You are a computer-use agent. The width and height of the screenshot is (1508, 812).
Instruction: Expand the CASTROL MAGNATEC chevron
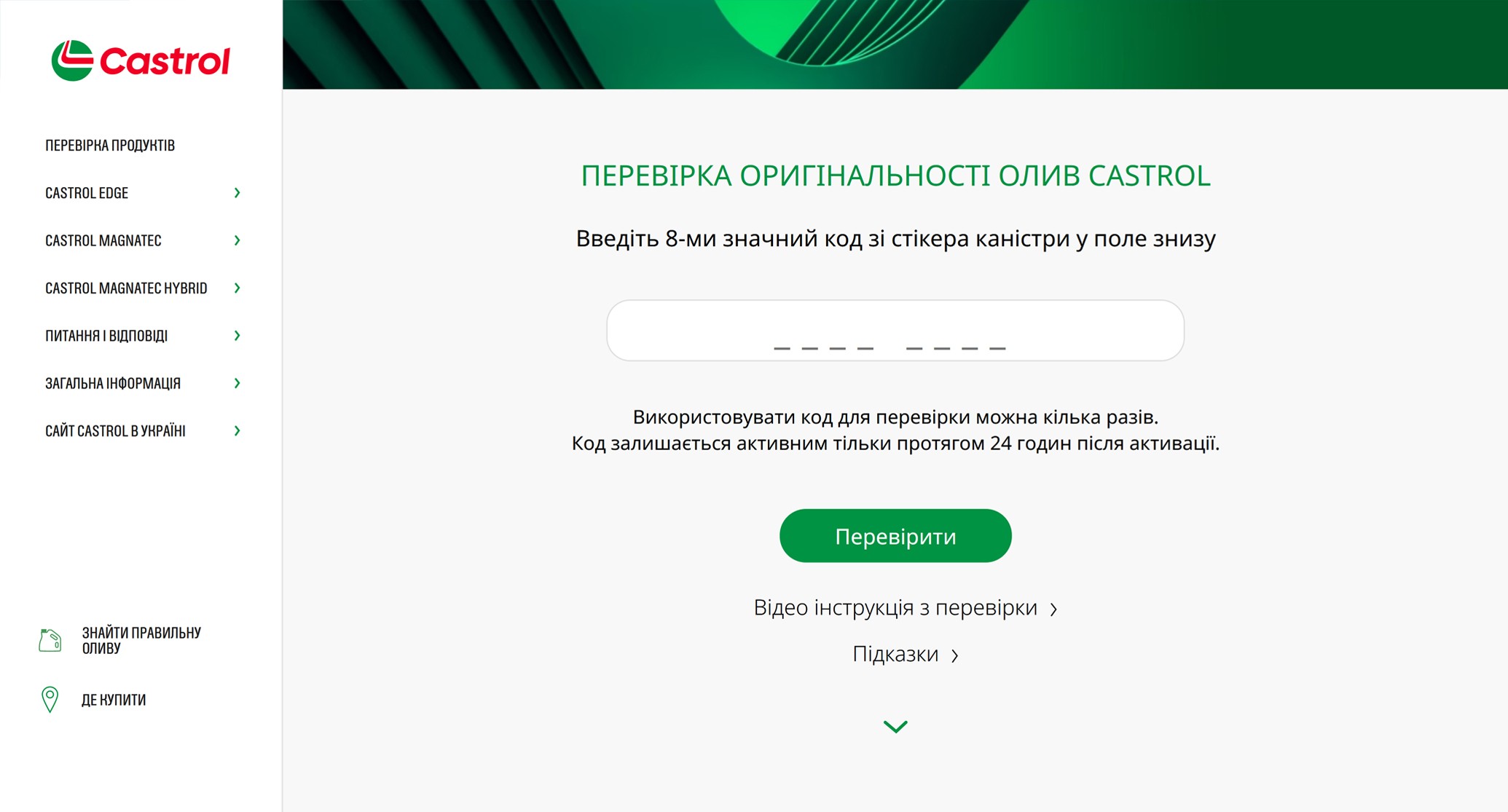coord(237,240)
